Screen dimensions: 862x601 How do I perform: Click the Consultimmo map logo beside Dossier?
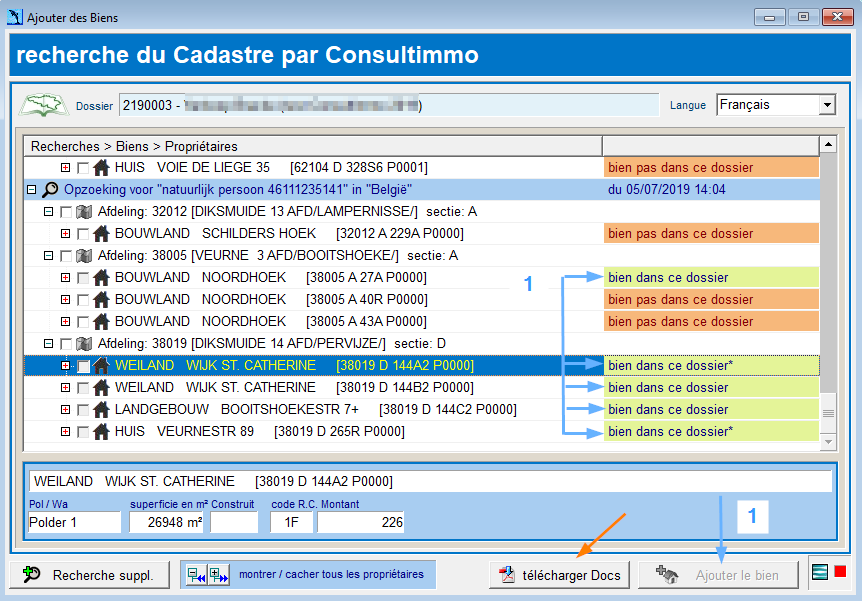43,105
